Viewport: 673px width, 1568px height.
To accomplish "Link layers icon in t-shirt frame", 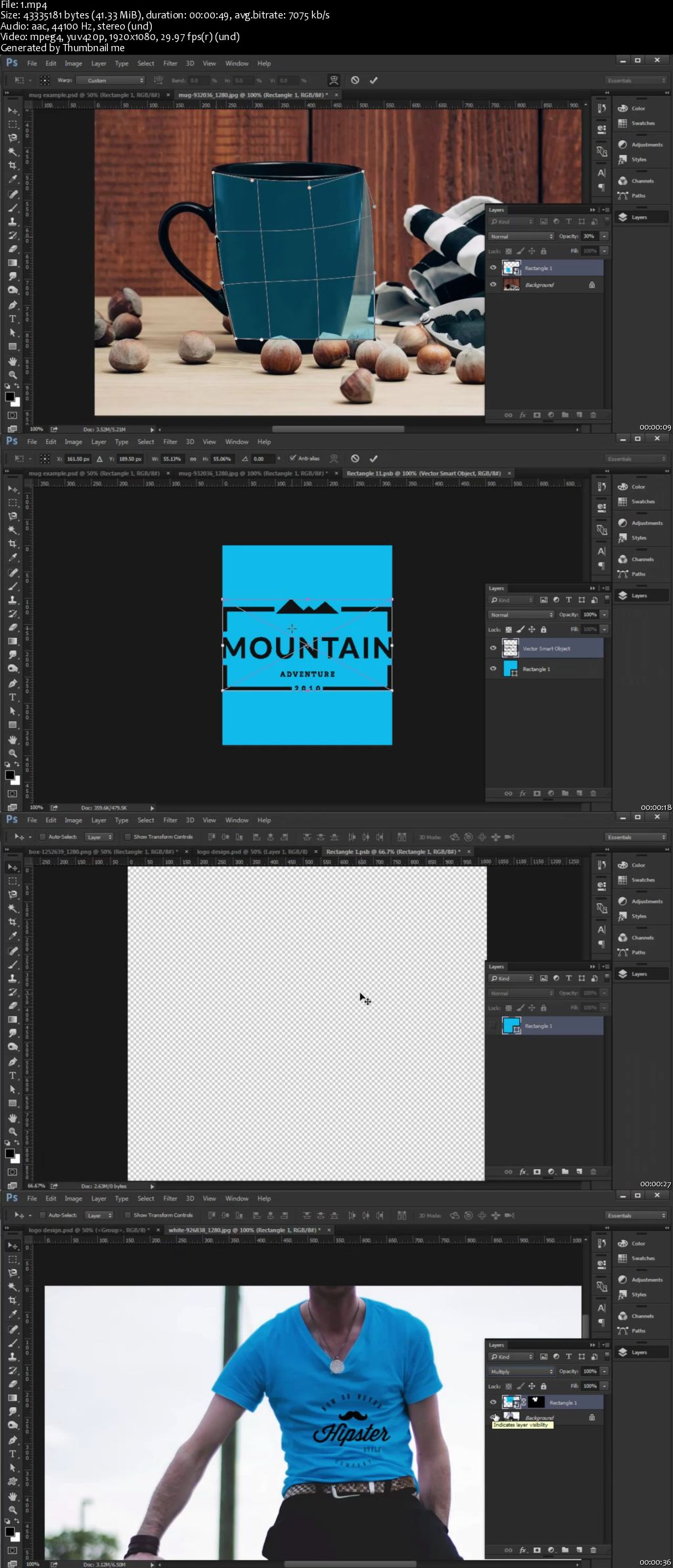I will (508, 1550).
